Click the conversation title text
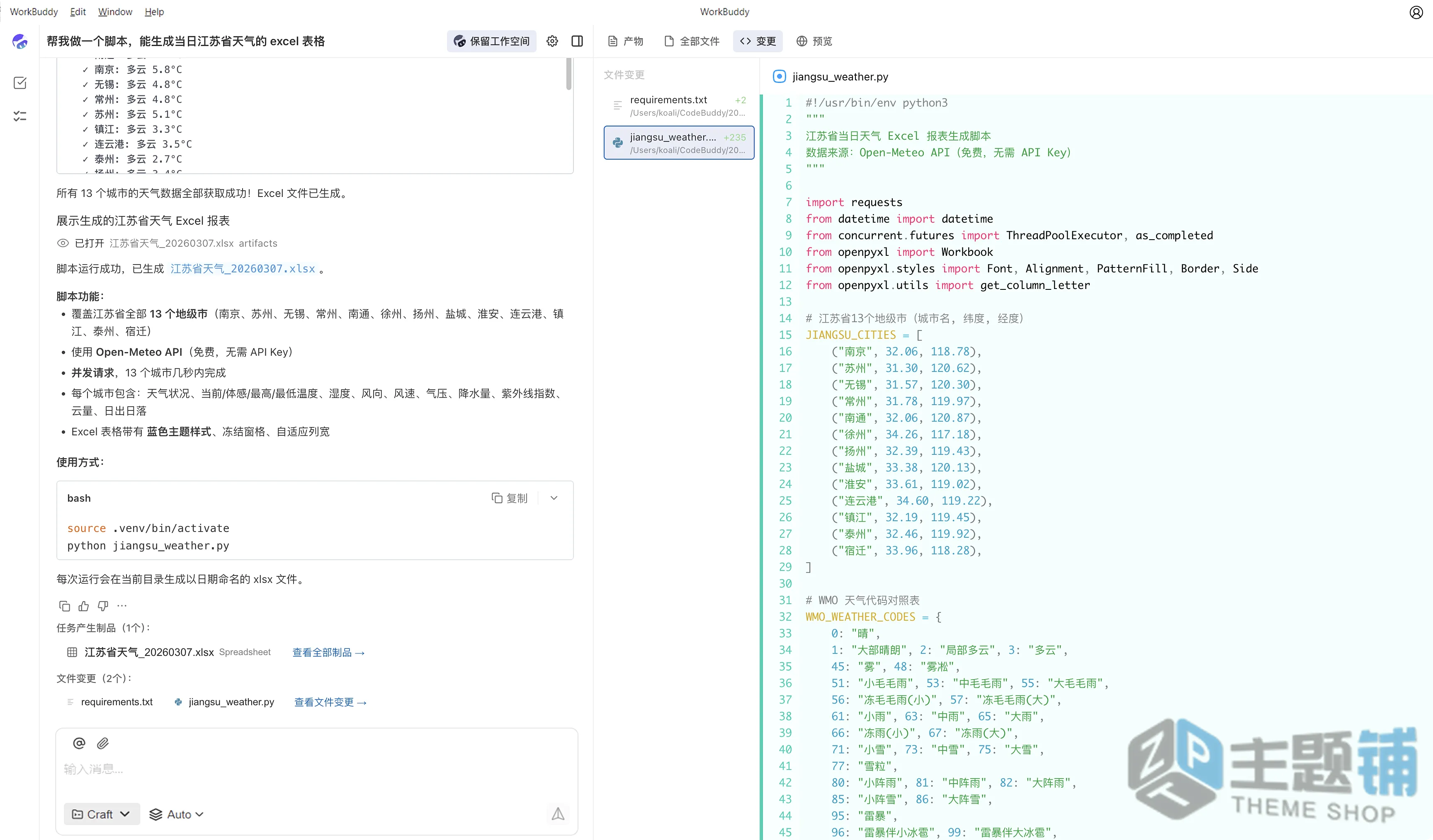The image size is (1433, 840). (x=185, y=41)
